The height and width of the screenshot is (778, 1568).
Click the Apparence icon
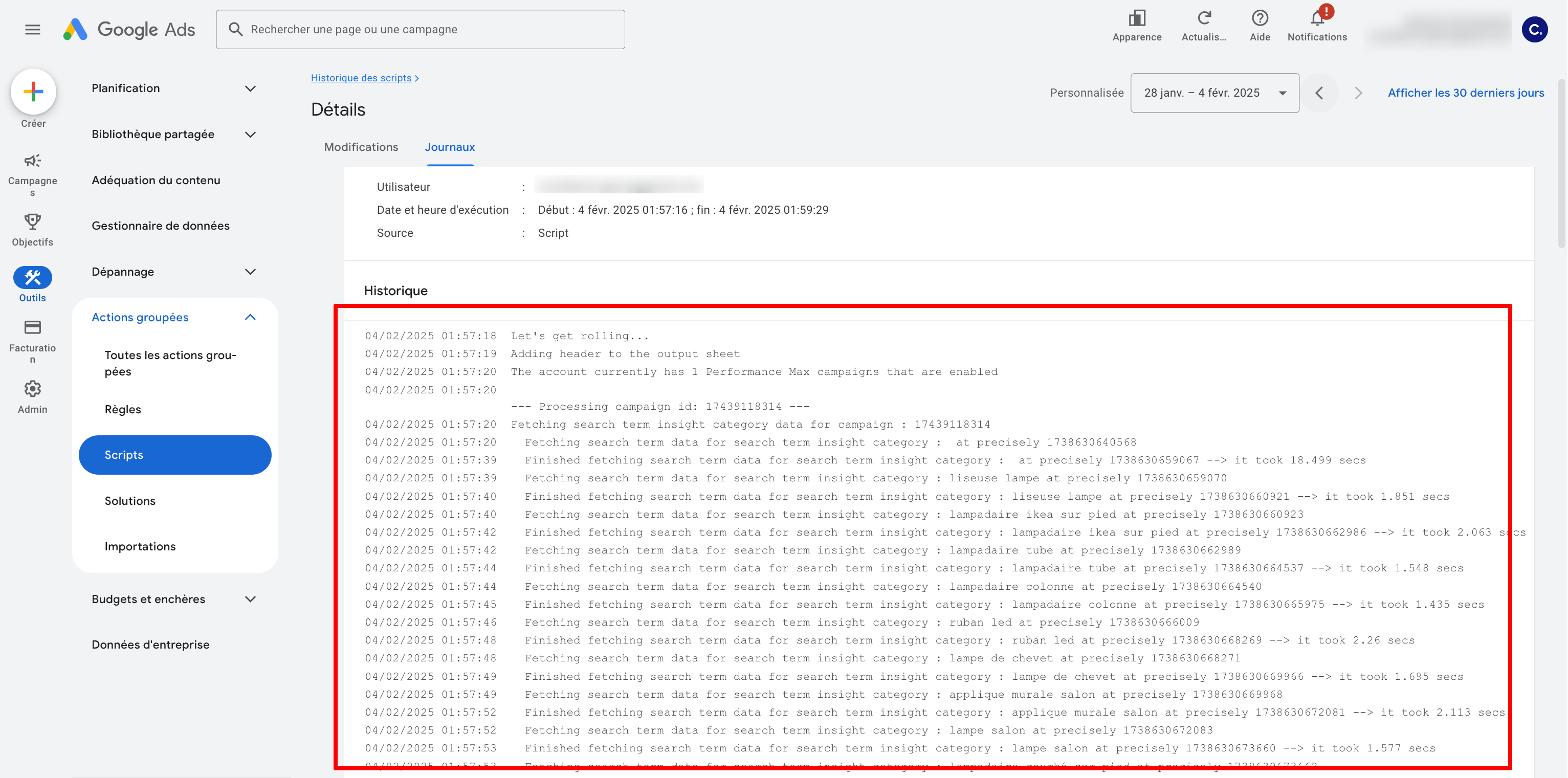(x=1136, y=19)
